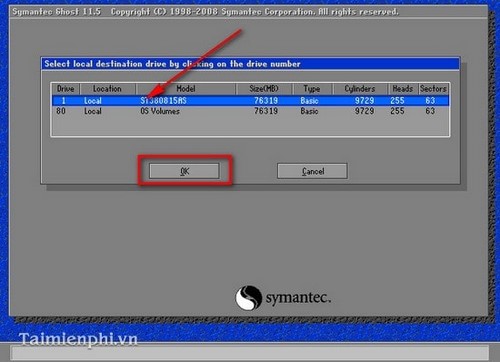Click sectors 63 in the ST380815AS row
Screen dimensions: 500x362
[430, 101]
